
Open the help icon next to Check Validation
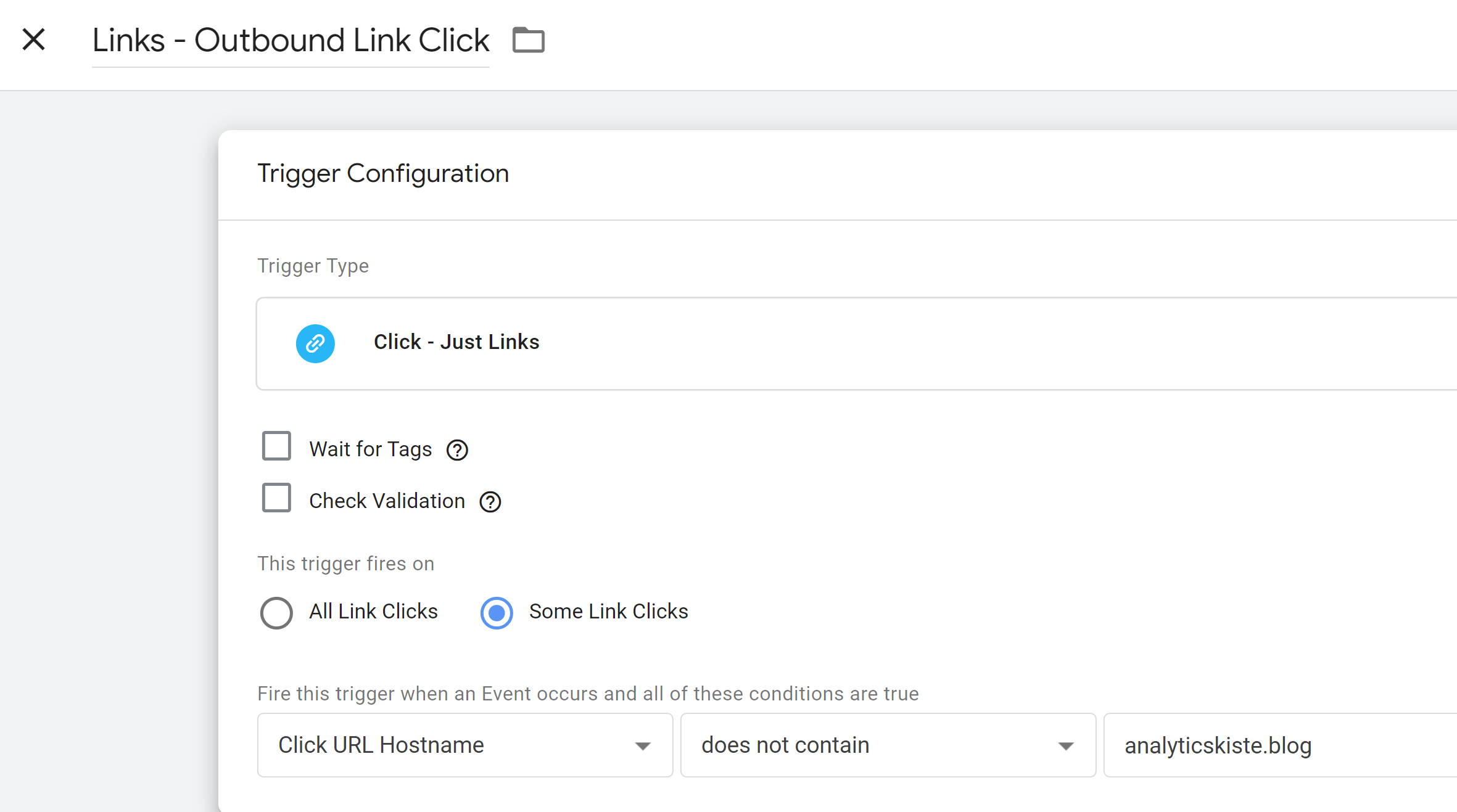490,502
